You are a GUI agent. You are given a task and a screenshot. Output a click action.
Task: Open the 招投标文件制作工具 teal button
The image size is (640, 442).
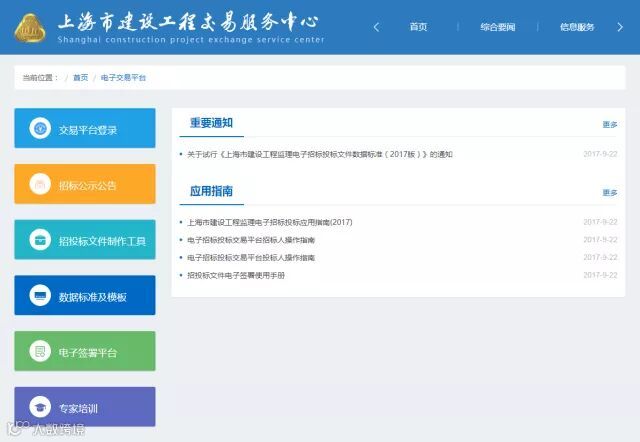[x=85, y=240]
